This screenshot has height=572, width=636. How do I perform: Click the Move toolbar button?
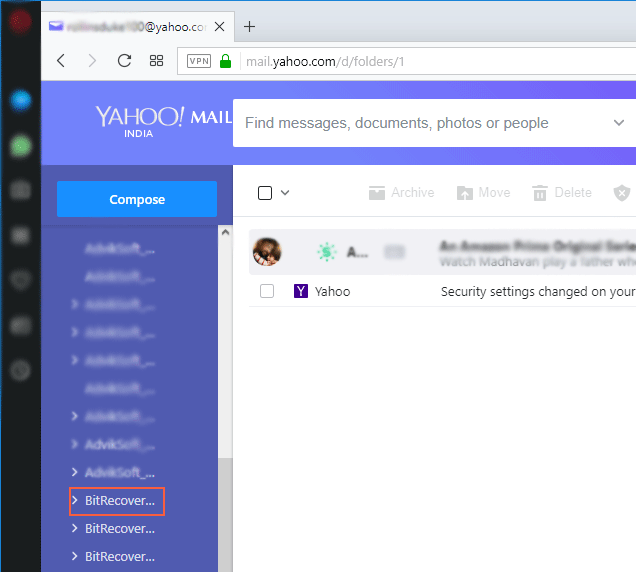[483, 193]
